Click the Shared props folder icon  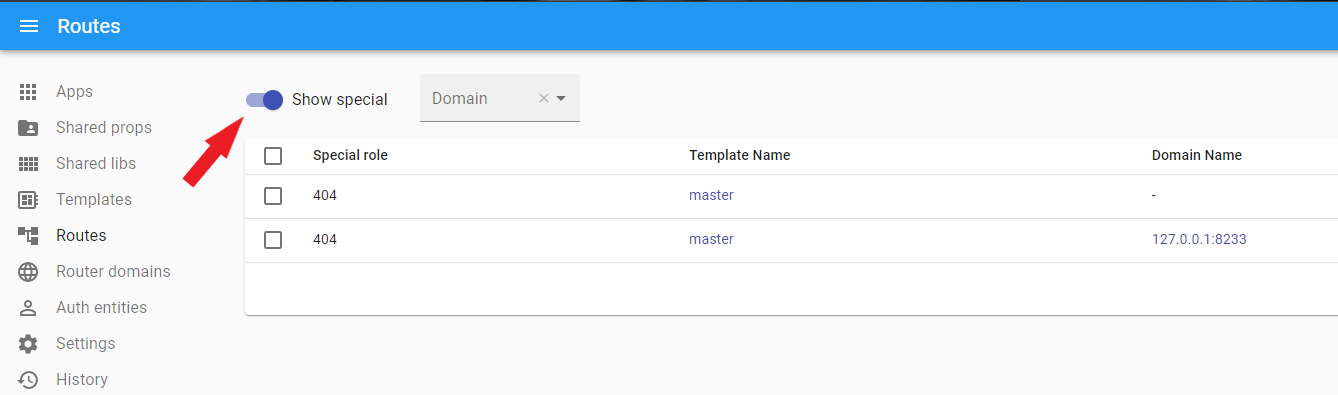coord(28,128)
